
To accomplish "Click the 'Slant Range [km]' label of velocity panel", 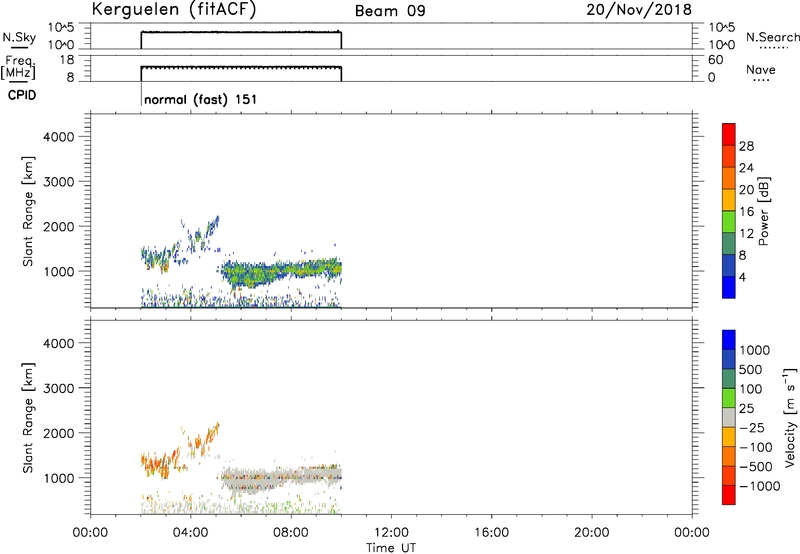I will point(28,418).
